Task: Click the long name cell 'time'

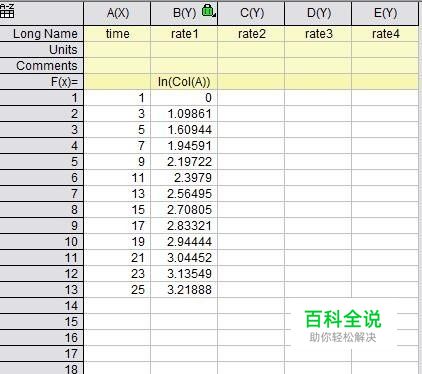Action: (x=117, y=34)
